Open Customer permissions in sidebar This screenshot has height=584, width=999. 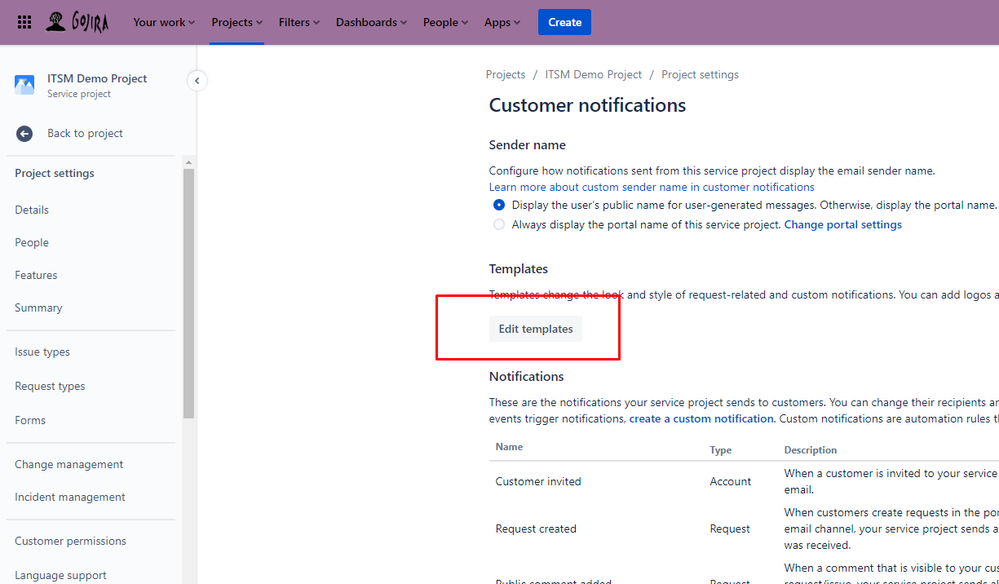pyautogui.click(x=71, y=541)
